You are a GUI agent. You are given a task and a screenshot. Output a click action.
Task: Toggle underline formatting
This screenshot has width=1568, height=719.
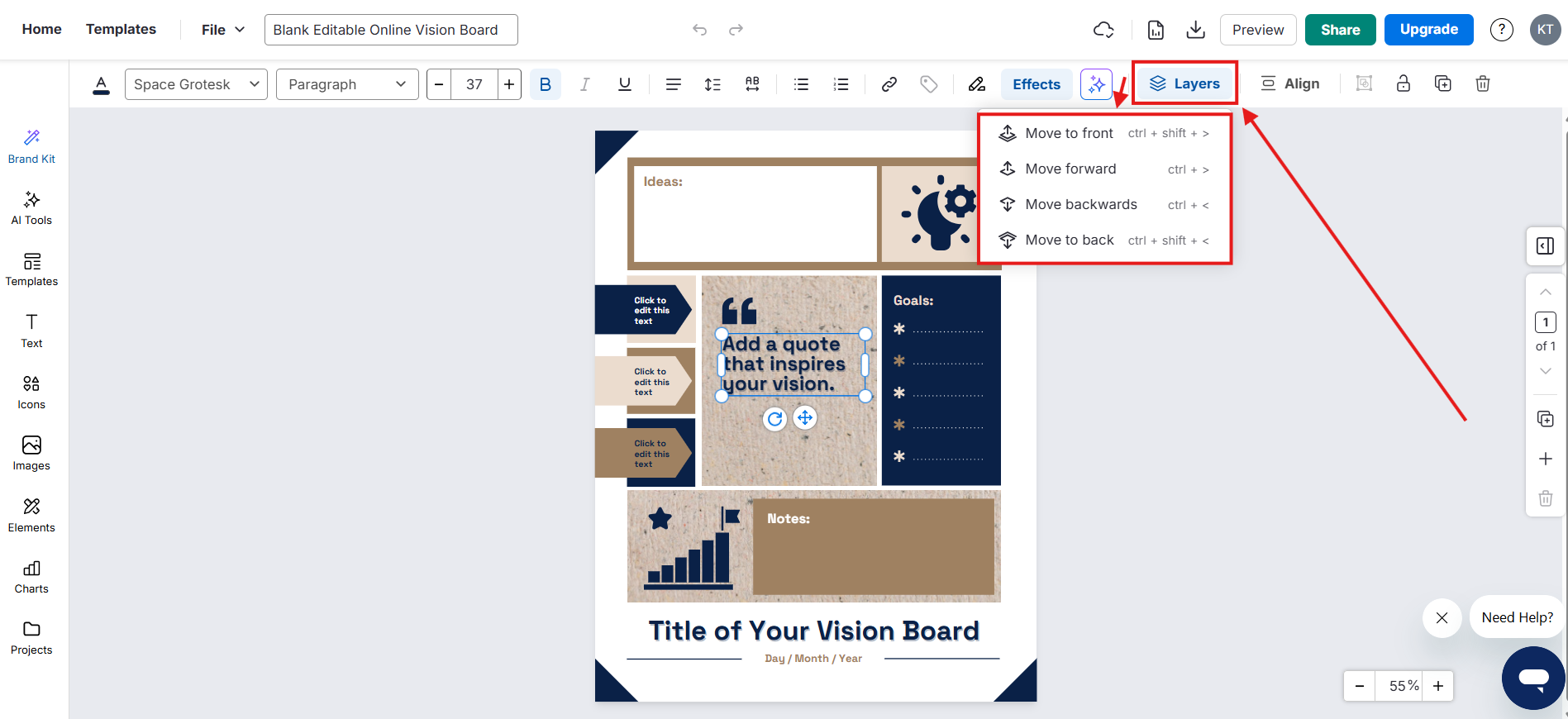click(624, 84)
